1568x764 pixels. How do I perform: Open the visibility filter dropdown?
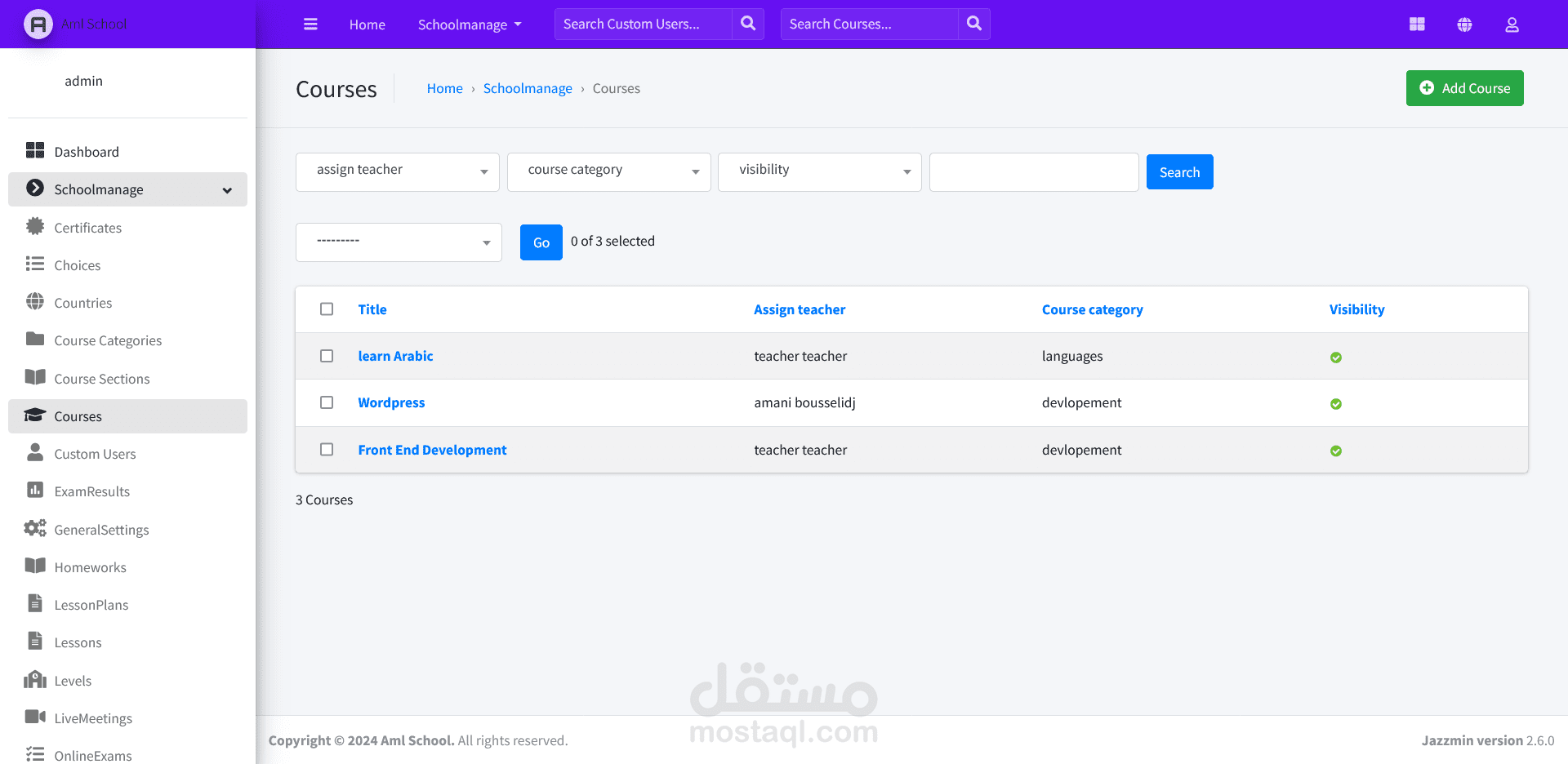(820, 172)
